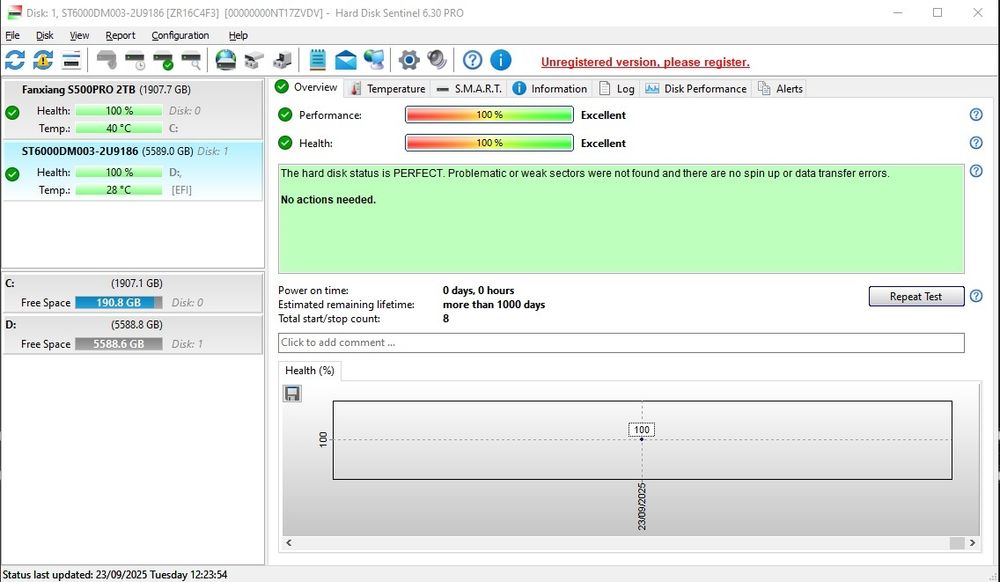The width and height of the screenshot is (1000, 582).
Task: Open the Help menu
Action: click(x=238, y=36)
